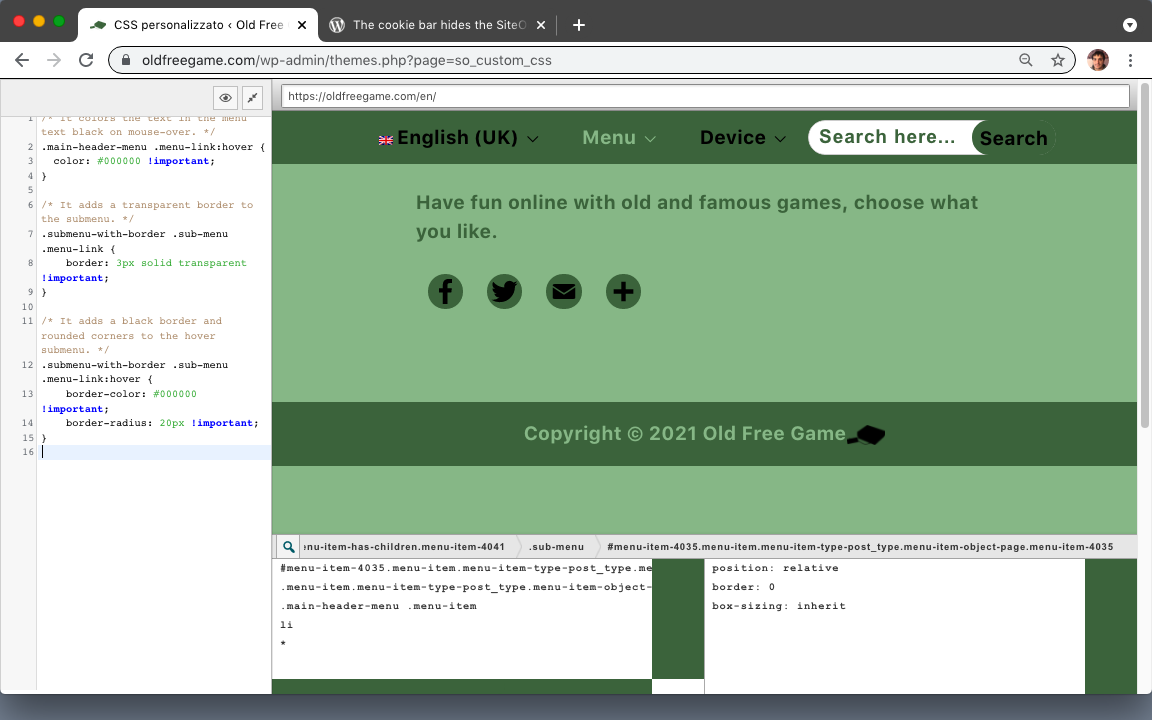
Task: Place cursor on empty editor line 16
Action: [x=155, y=452]
